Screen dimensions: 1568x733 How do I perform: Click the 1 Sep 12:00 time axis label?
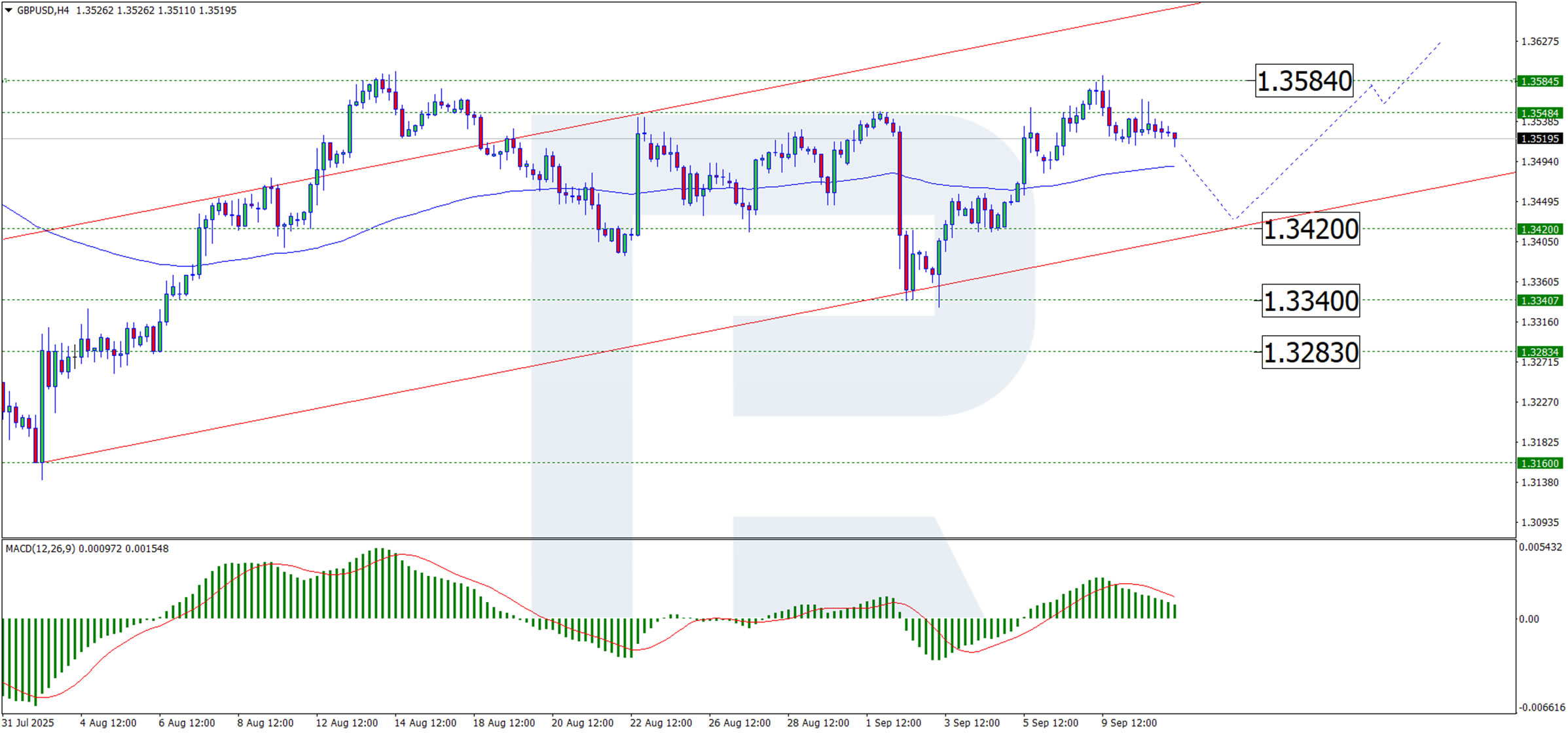pyautogui.click(x=893, y=723)
